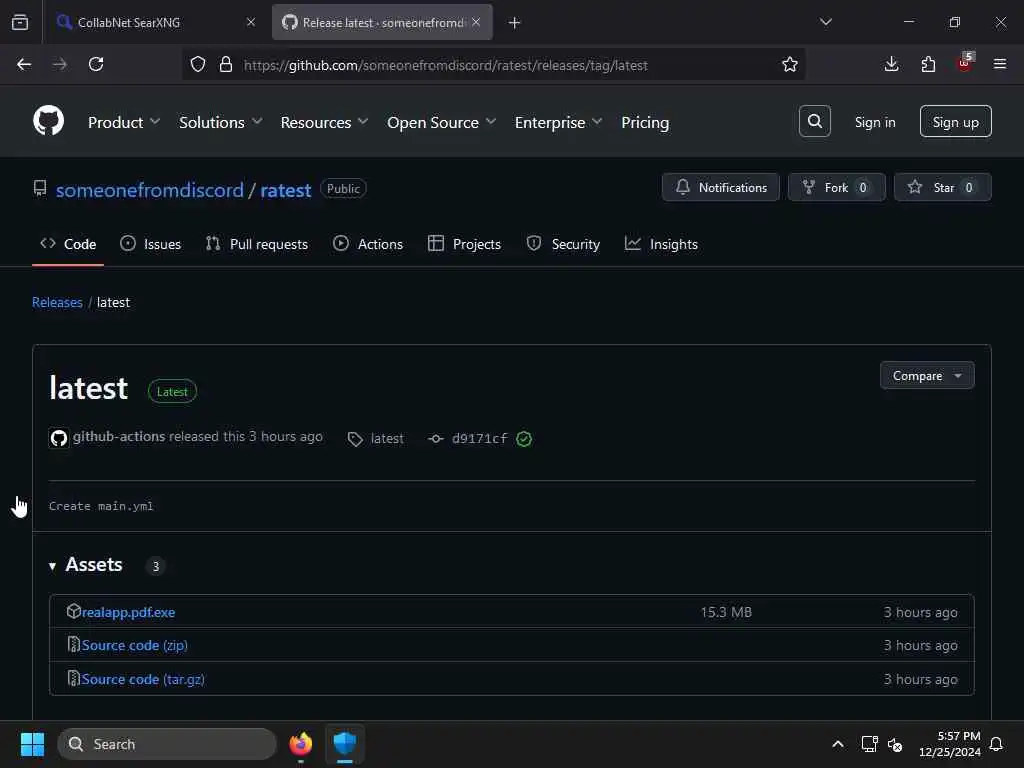Click the shield tracking protection icon
The image size is (1024, 768).
click(198, 64)
